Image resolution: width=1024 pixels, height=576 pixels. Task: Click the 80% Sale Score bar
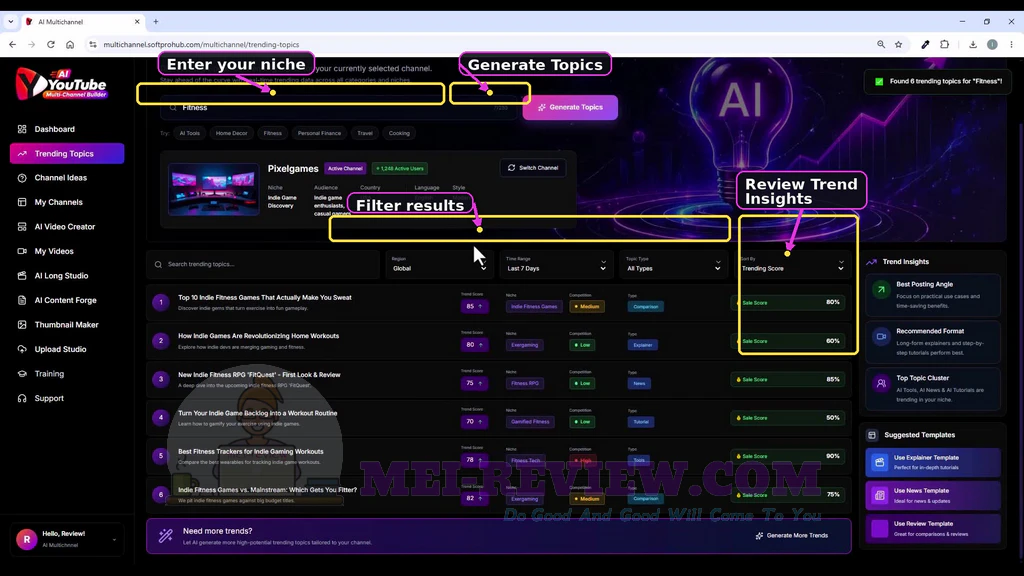[x=789, y=302]
